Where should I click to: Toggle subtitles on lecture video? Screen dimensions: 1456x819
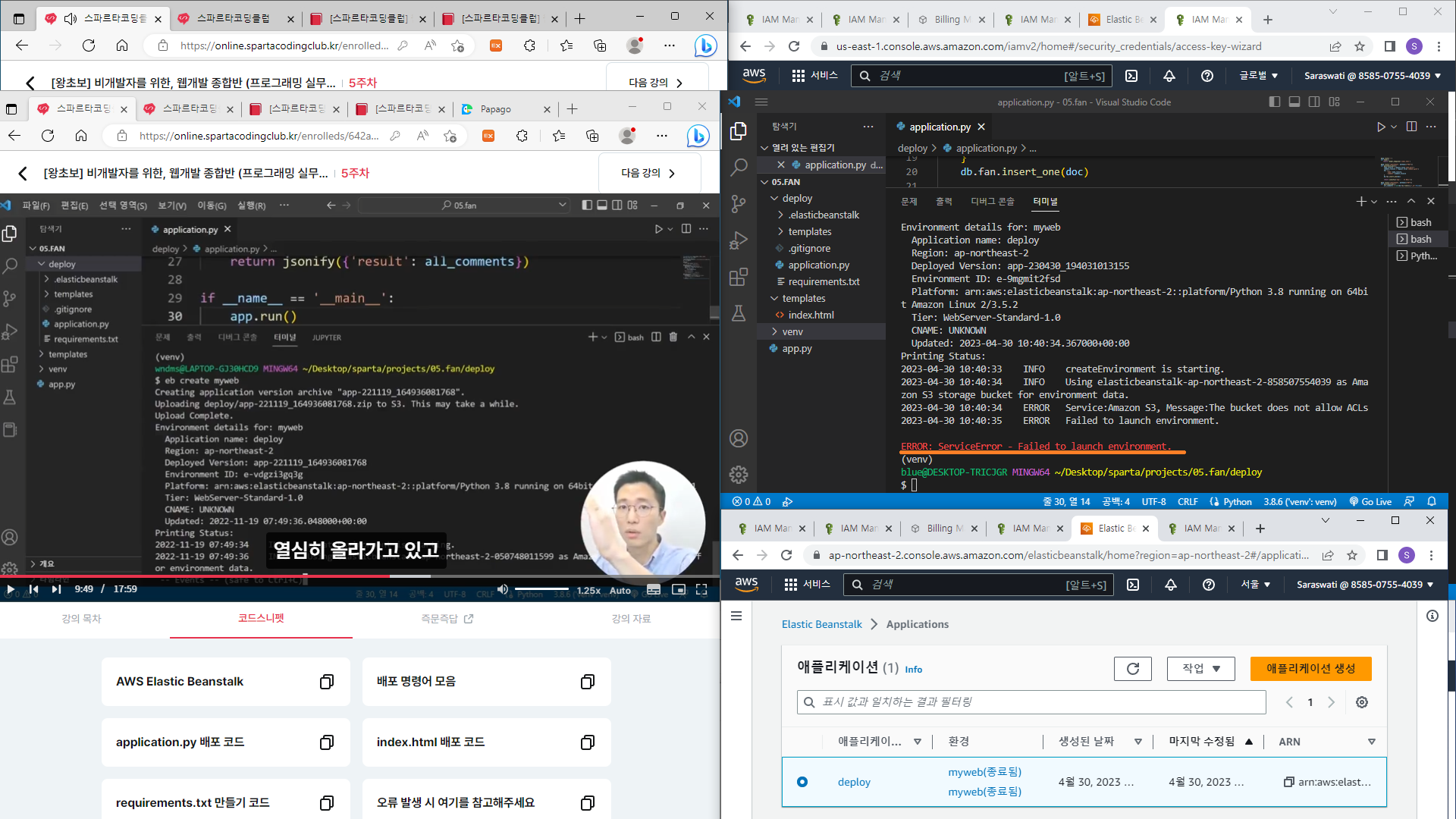tap(654, 589)
